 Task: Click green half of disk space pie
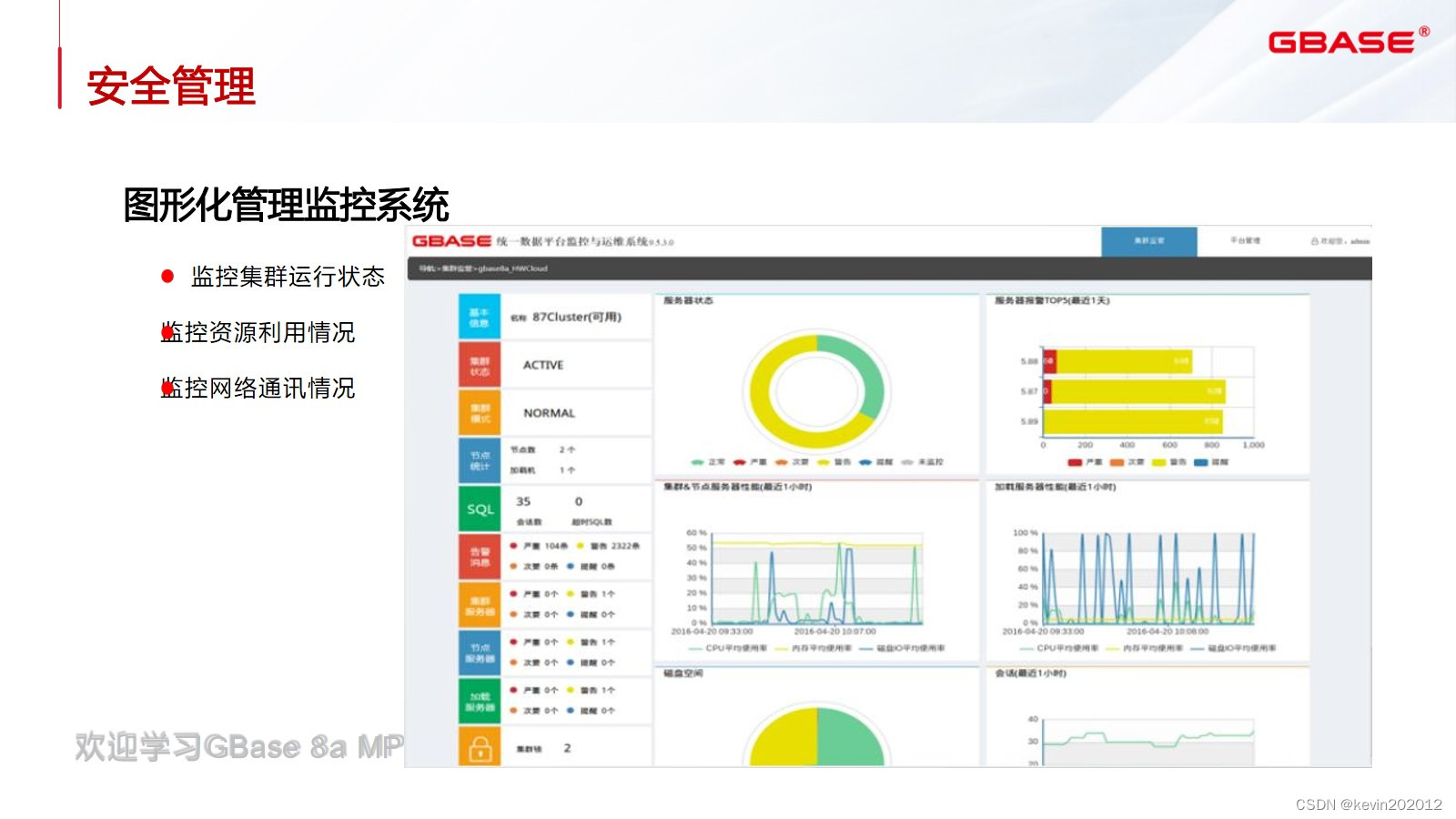click(x=851, y=737)
